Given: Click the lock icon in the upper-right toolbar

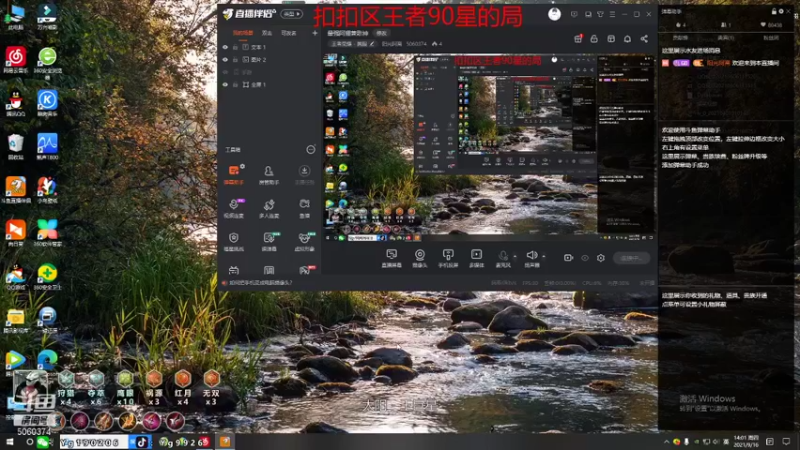Looking at the screenshot, I should tap(594, 39).
